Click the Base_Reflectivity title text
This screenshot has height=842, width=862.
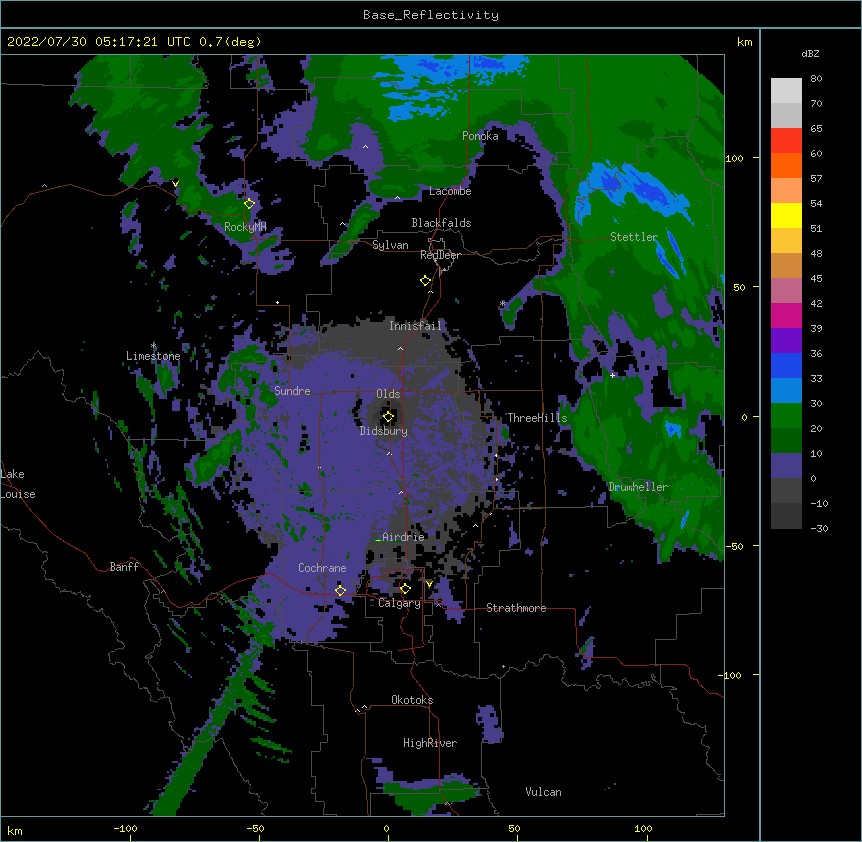click(x=430, y=15)
